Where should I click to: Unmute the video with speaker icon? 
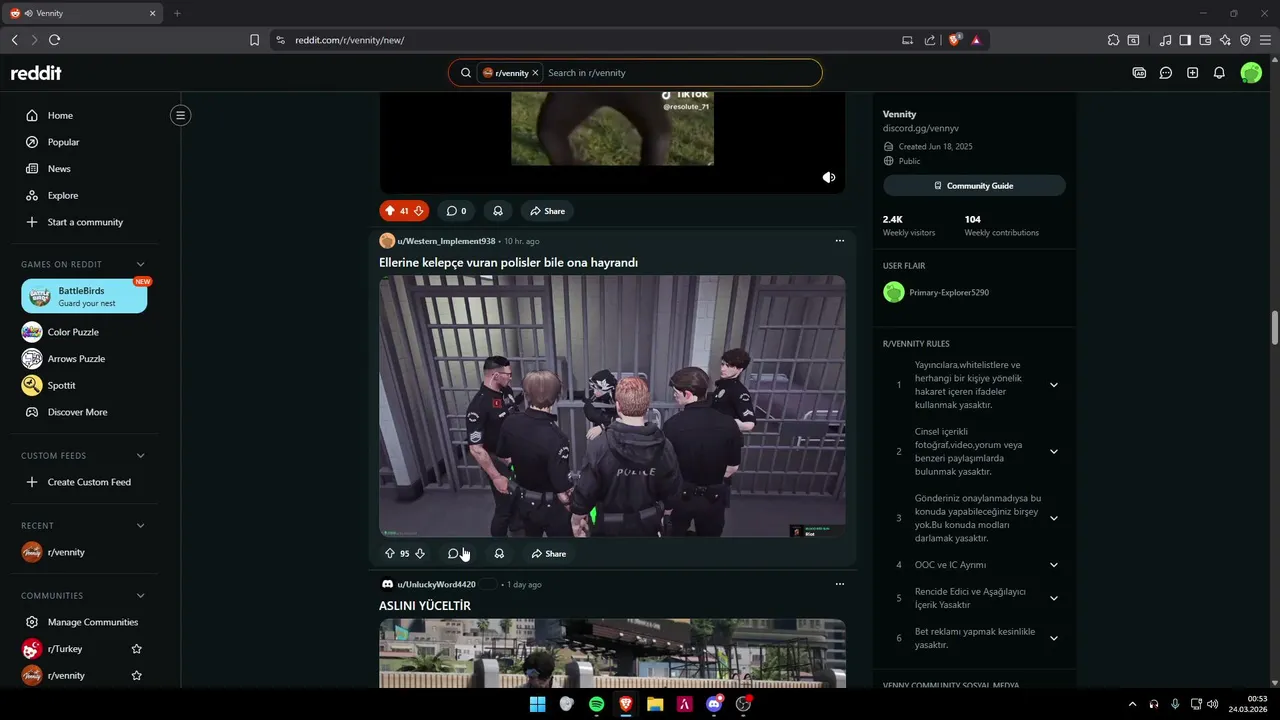(829, 177)
